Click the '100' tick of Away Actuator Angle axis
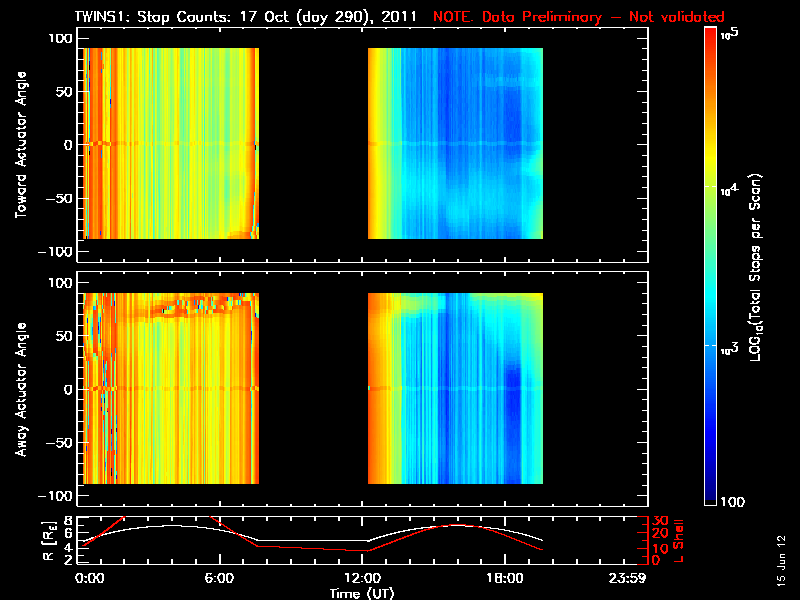Screen dimensions: 800x600 click(60, 283)
